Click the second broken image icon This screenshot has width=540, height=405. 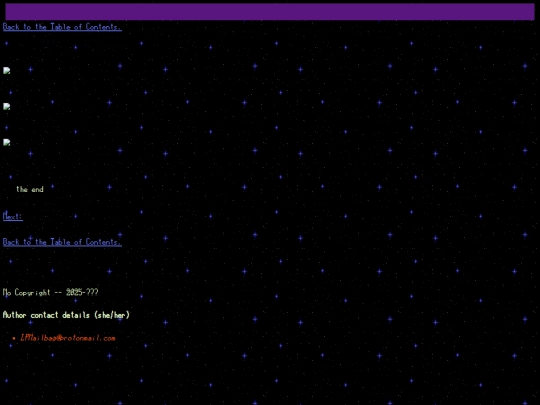pos(7,107)
